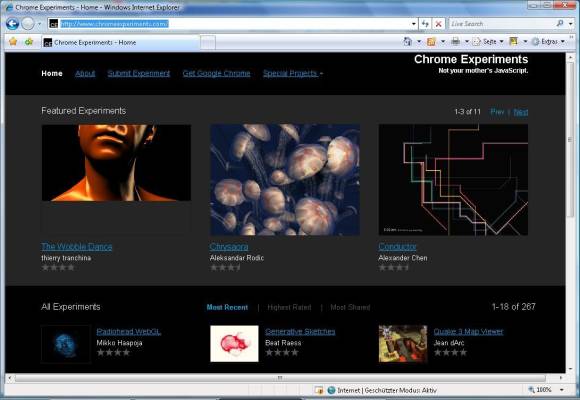Open the Generative Sketches red thumbnail
The image size is (580, 400).
[x=234, y=344]
